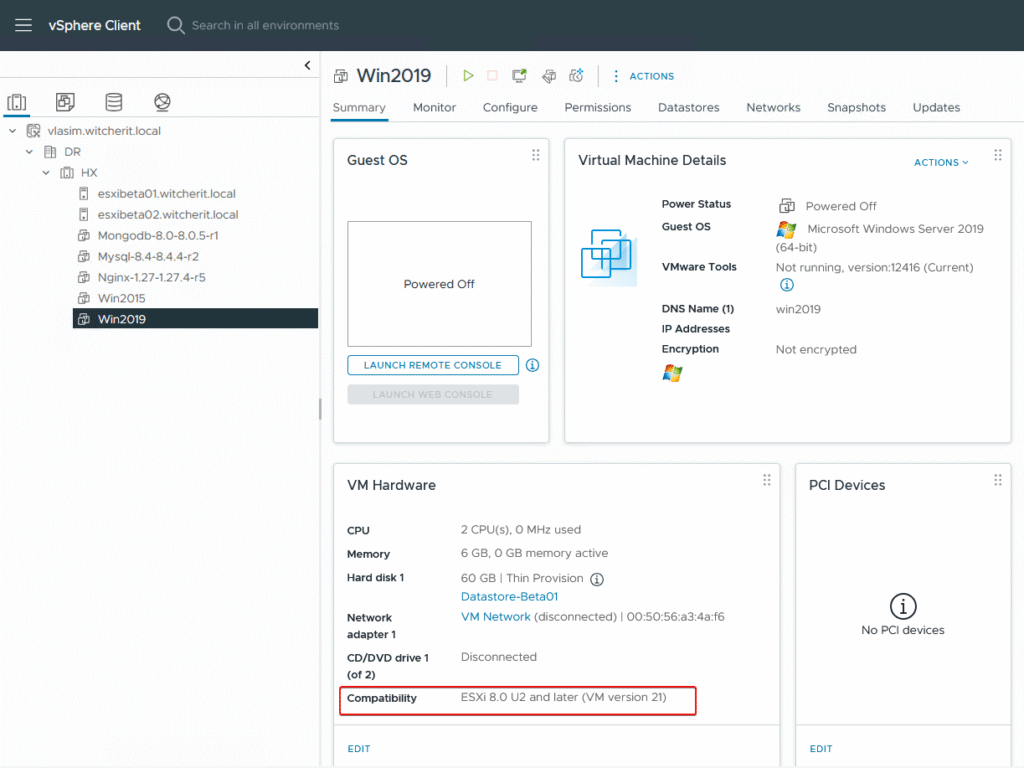This screenshot has height=768, width=1024.
Task: Switch to Networking inventory view
Action: [162, 102]
